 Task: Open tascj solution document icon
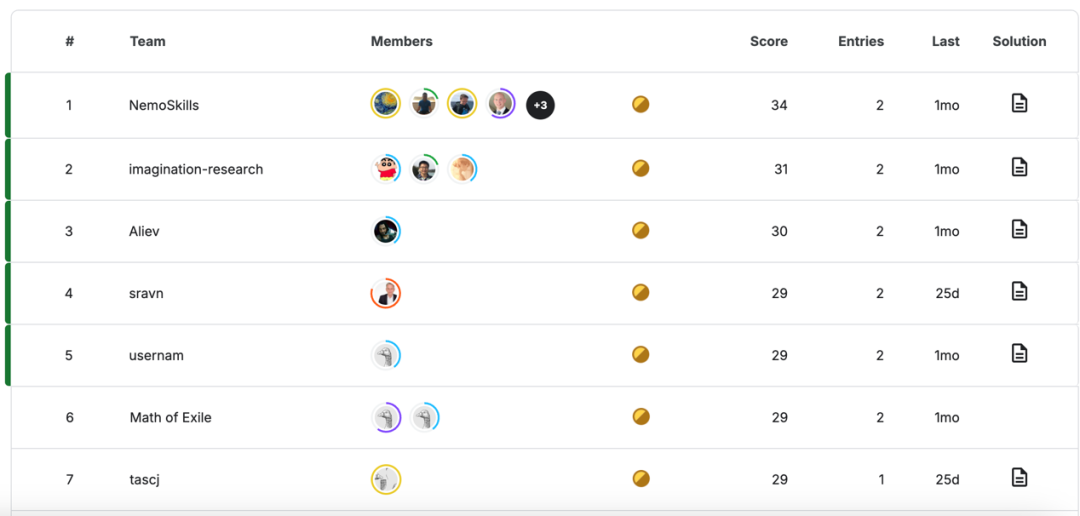[1019, 477]
